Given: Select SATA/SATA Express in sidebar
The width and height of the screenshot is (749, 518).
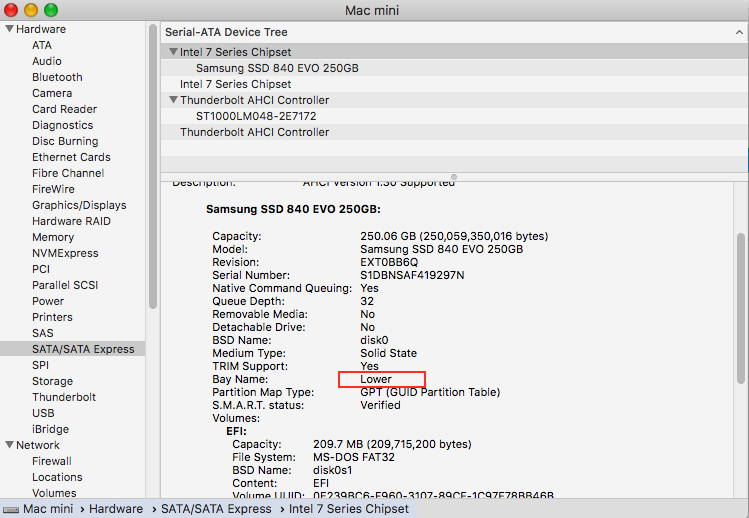Looking at the screenshot, I should coord(73,349).
